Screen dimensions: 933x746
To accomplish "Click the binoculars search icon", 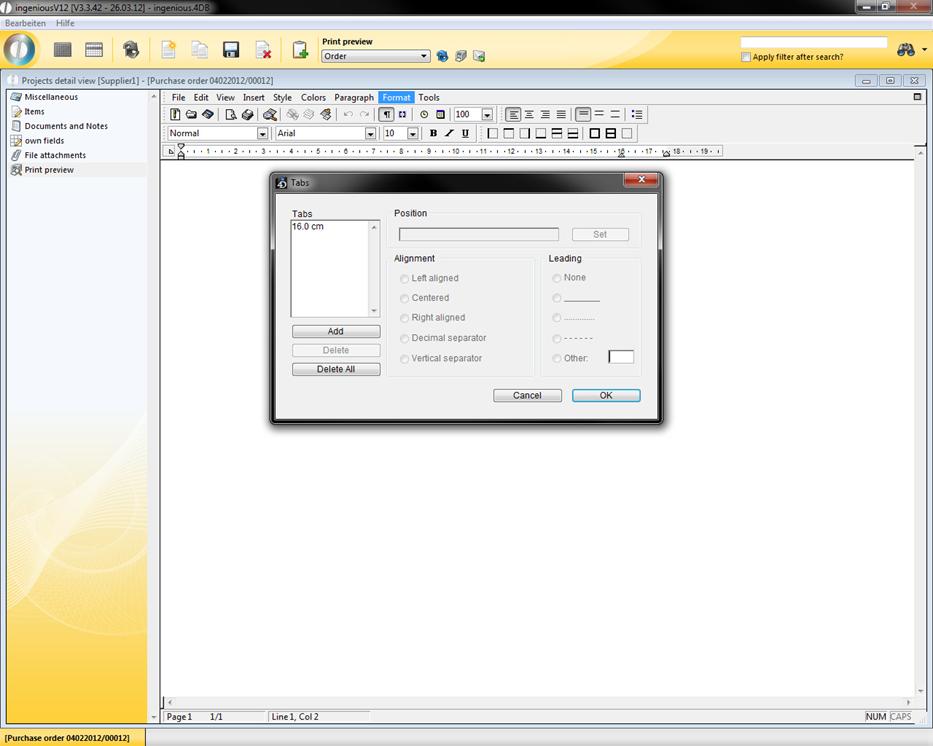I will (906, 50).
